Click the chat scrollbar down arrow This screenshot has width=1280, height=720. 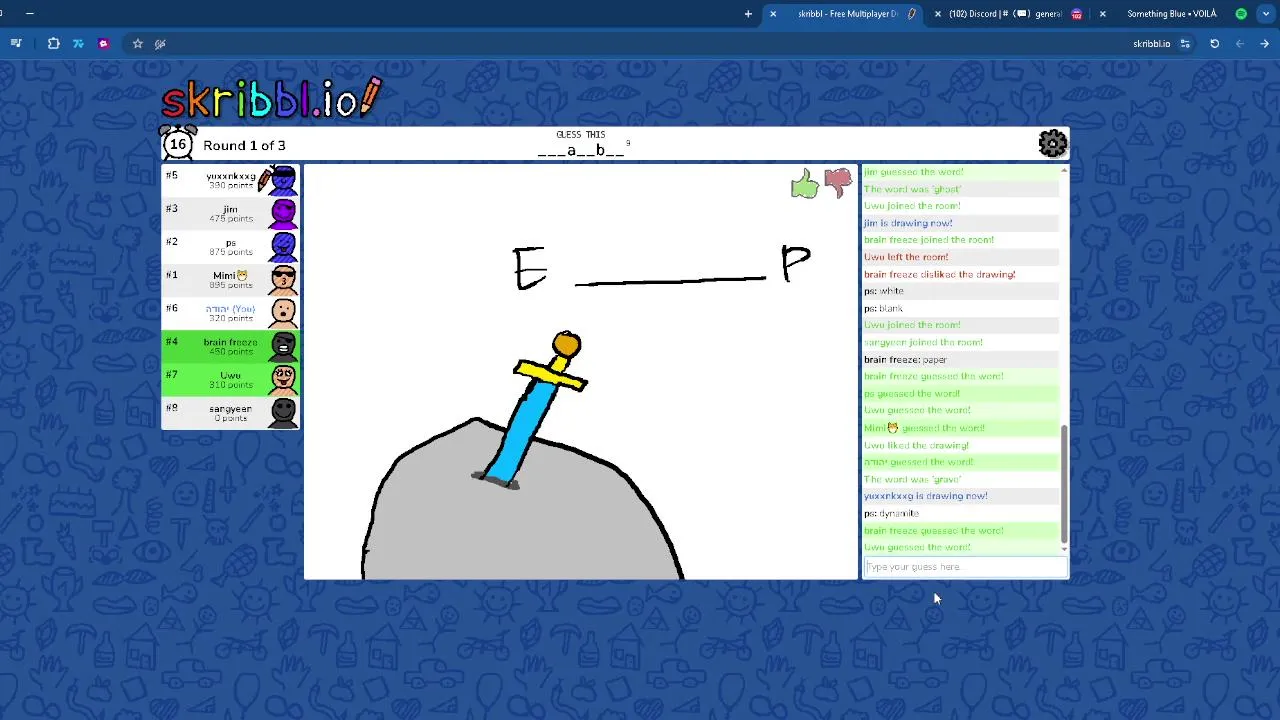pyautogui.click(x=1064, y=550)
